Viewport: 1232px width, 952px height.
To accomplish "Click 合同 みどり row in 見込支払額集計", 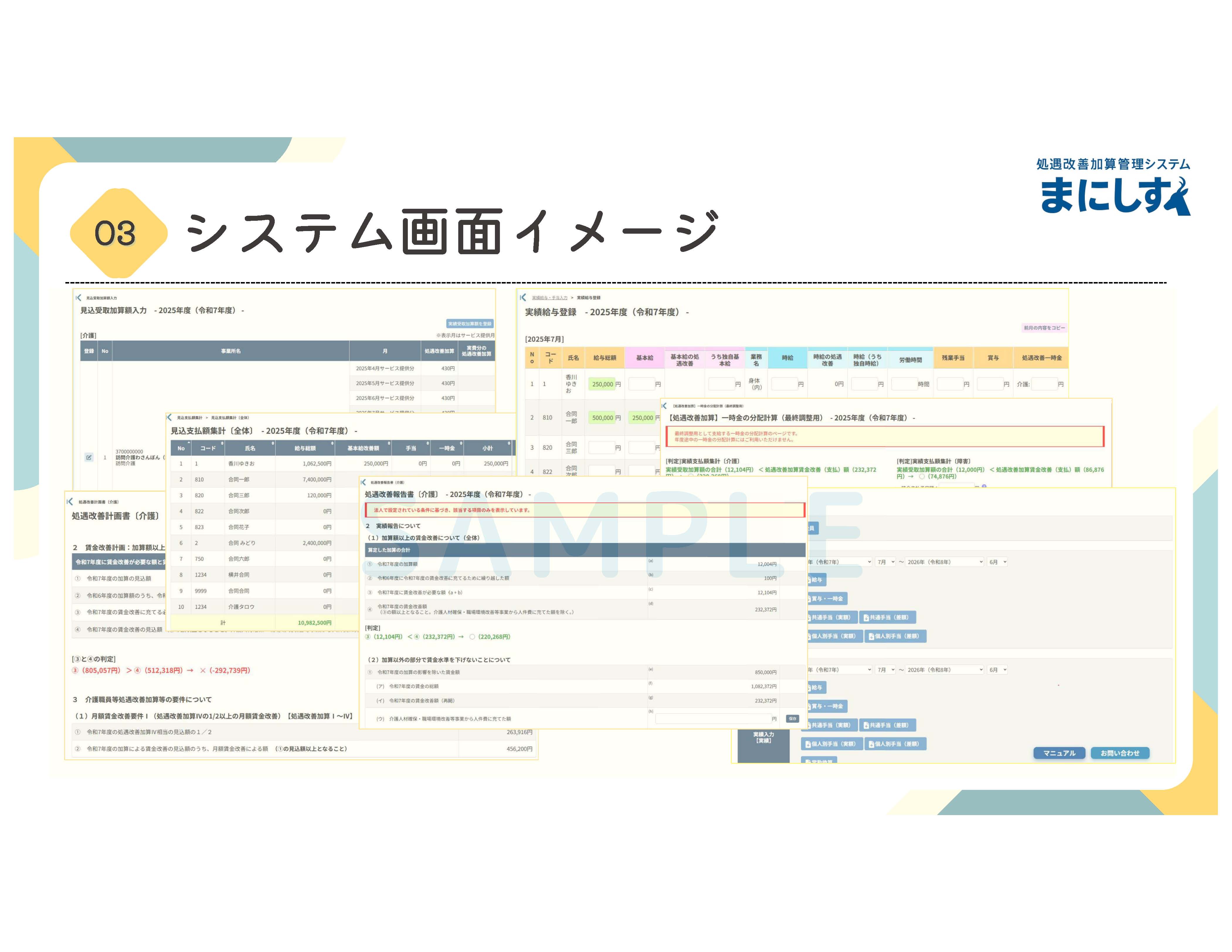I will click(265, 543).
